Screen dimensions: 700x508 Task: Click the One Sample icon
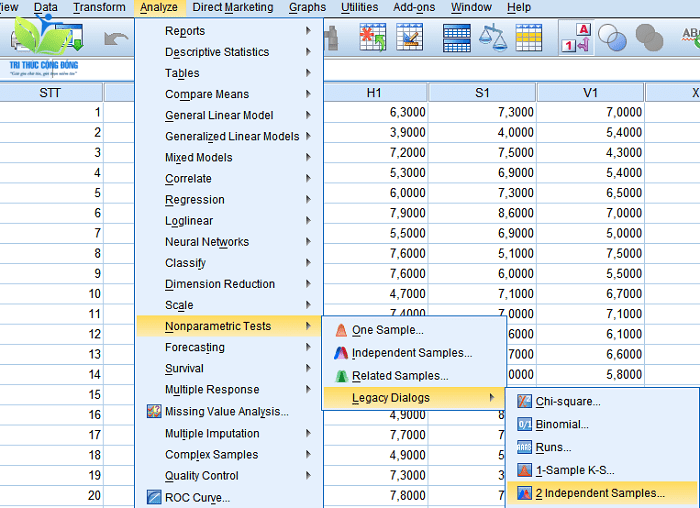[341, 330]
